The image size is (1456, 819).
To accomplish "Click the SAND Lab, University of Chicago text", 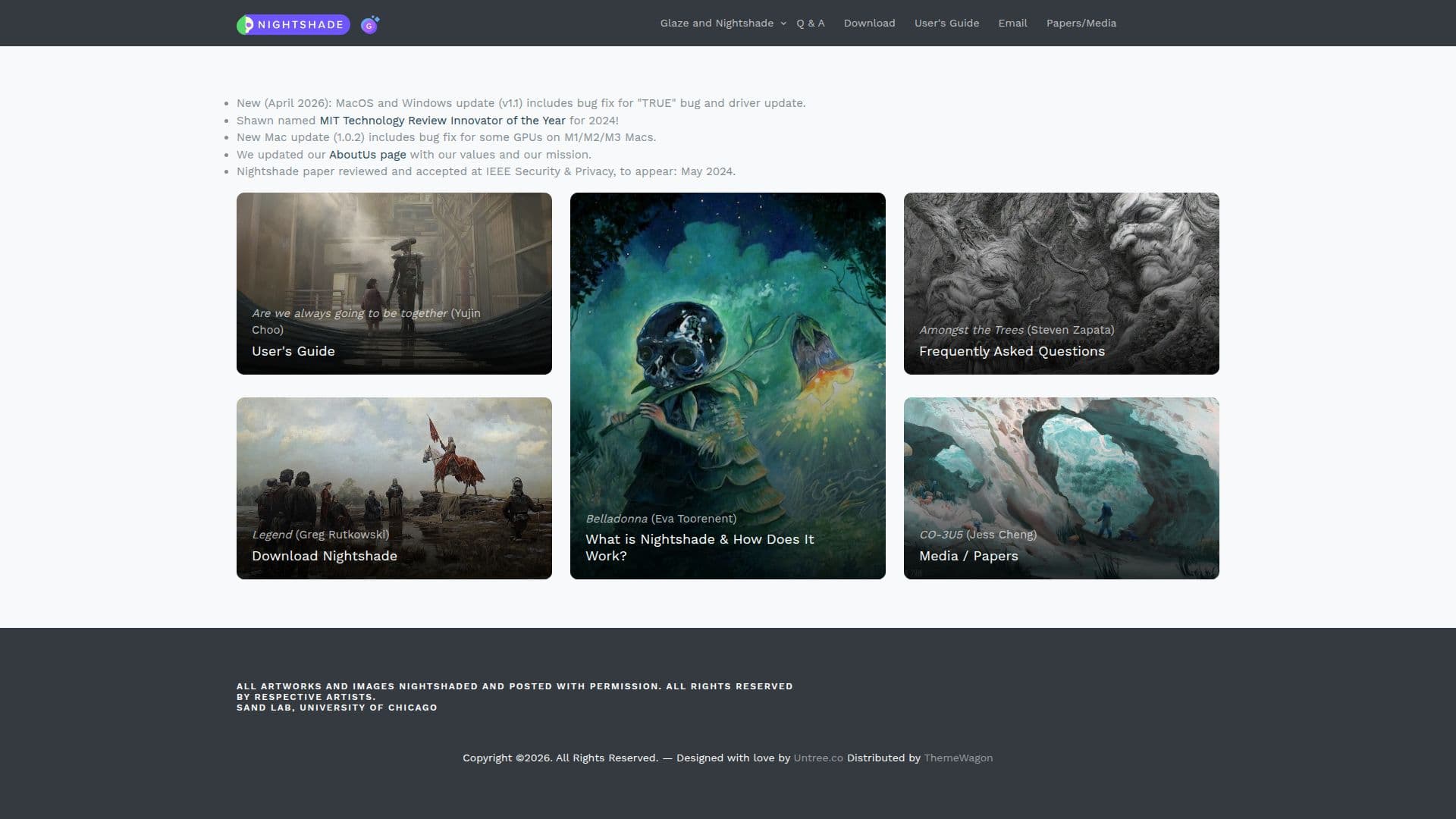I will [337, 708].
